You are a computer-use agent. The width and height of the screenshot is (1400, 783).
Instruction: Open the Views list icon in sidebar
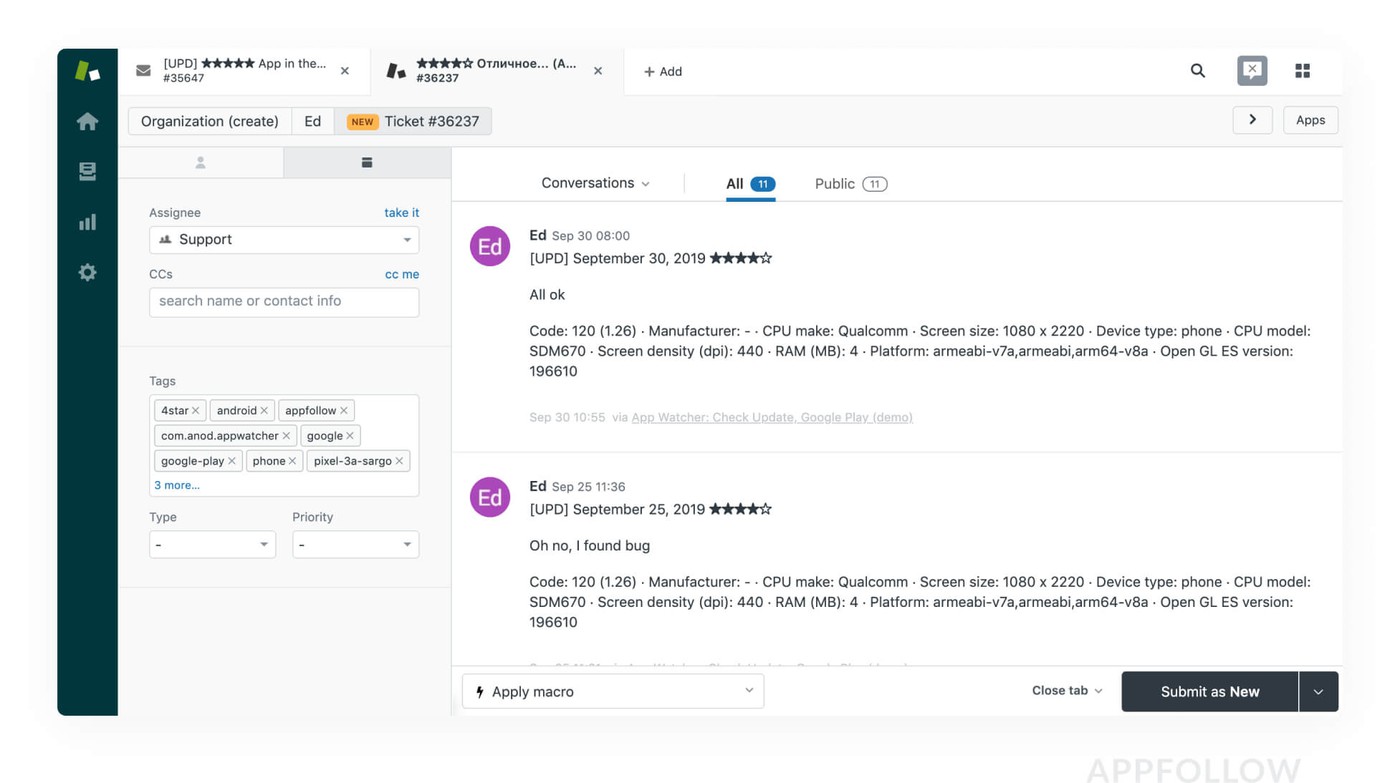[x=88, y=171]
